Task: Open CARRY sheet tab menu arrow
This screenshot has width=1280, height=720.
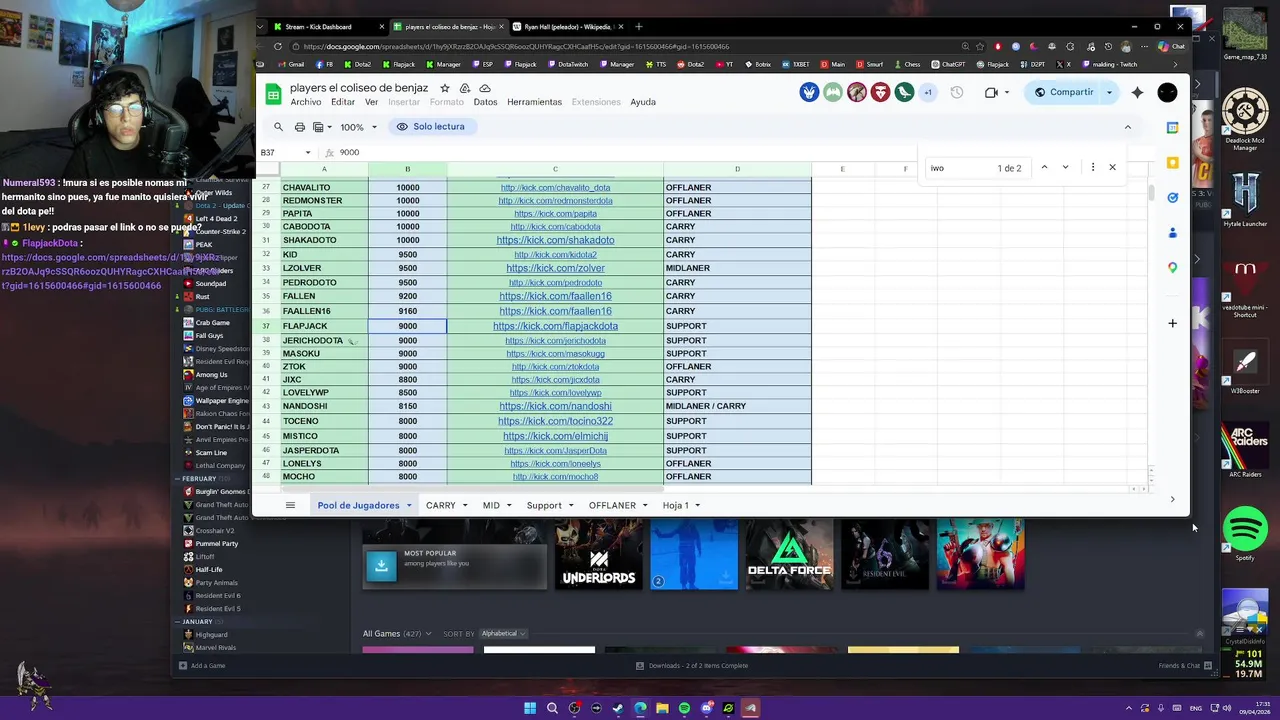Action: click(x=464, y=506)
